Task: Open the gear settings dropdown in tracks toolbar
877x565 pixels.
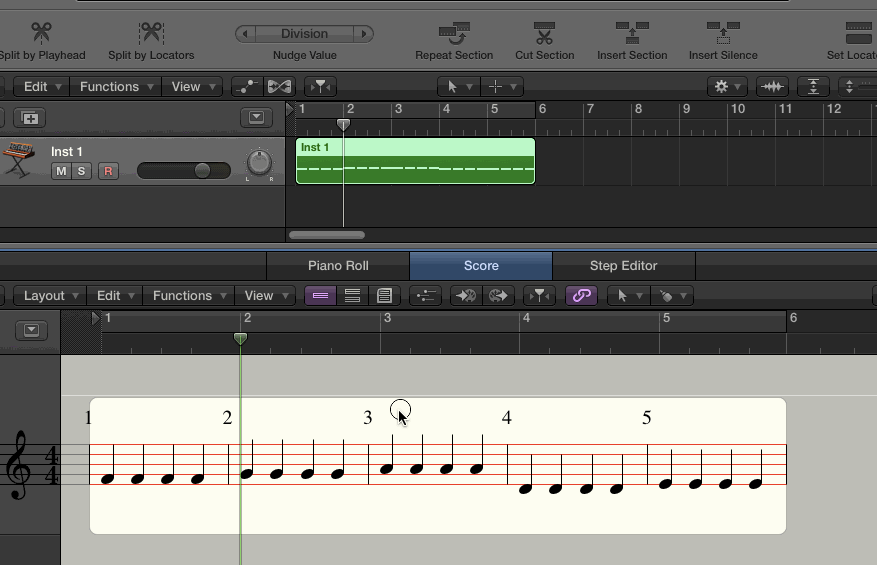Action: point(726,87)
